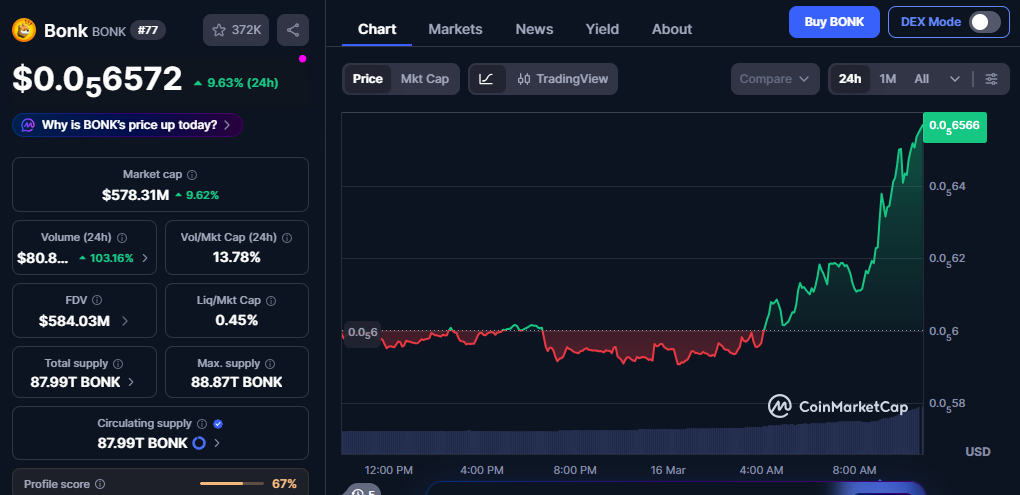
Task: Select the line chart type icon
Action: coord(487,79)
